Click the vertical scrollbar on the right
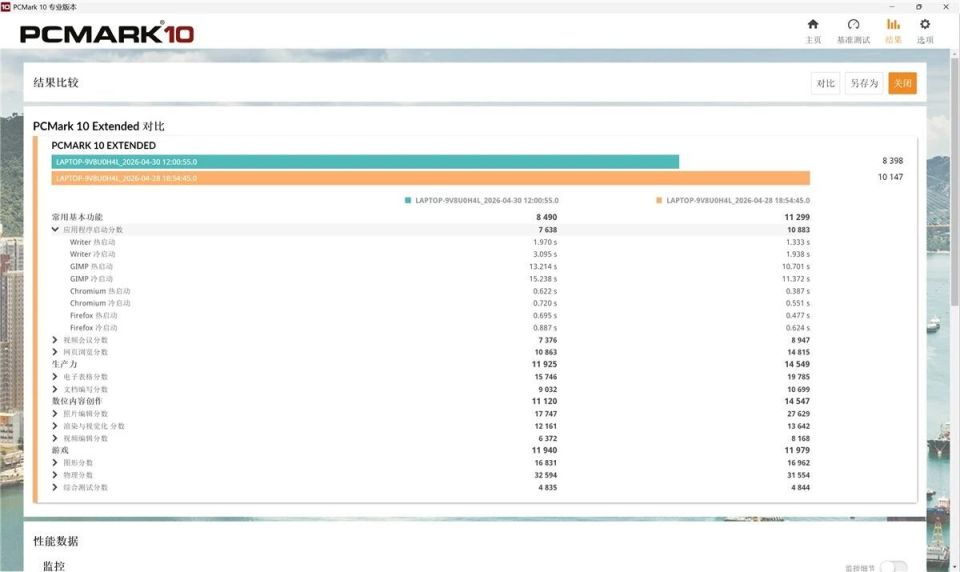Viewport: 960px width, 572px height. coord(954,181)
